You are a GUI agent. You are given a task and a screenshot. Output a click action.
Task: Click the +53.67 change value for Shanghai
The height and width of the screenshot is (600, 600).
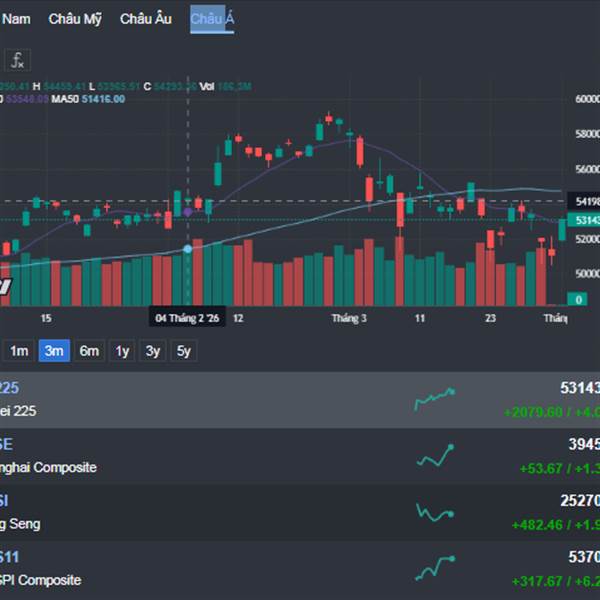(x=541, y=469)
